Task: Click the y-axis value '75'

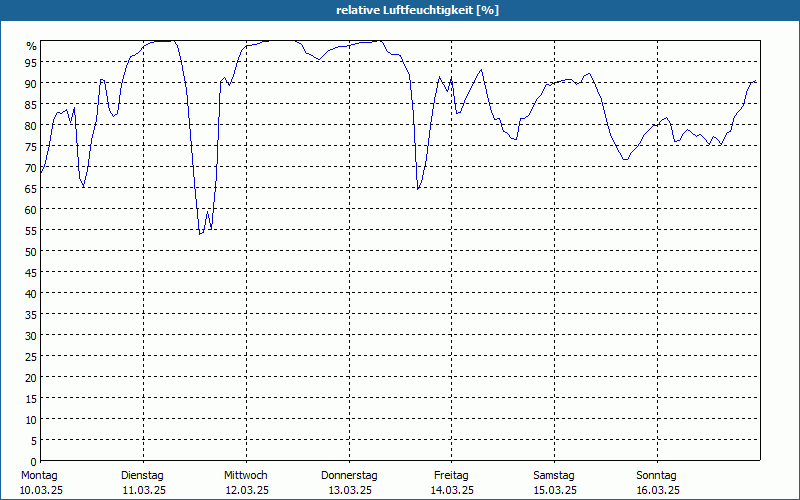Action: pyautogui.click(x=31, y=147)
